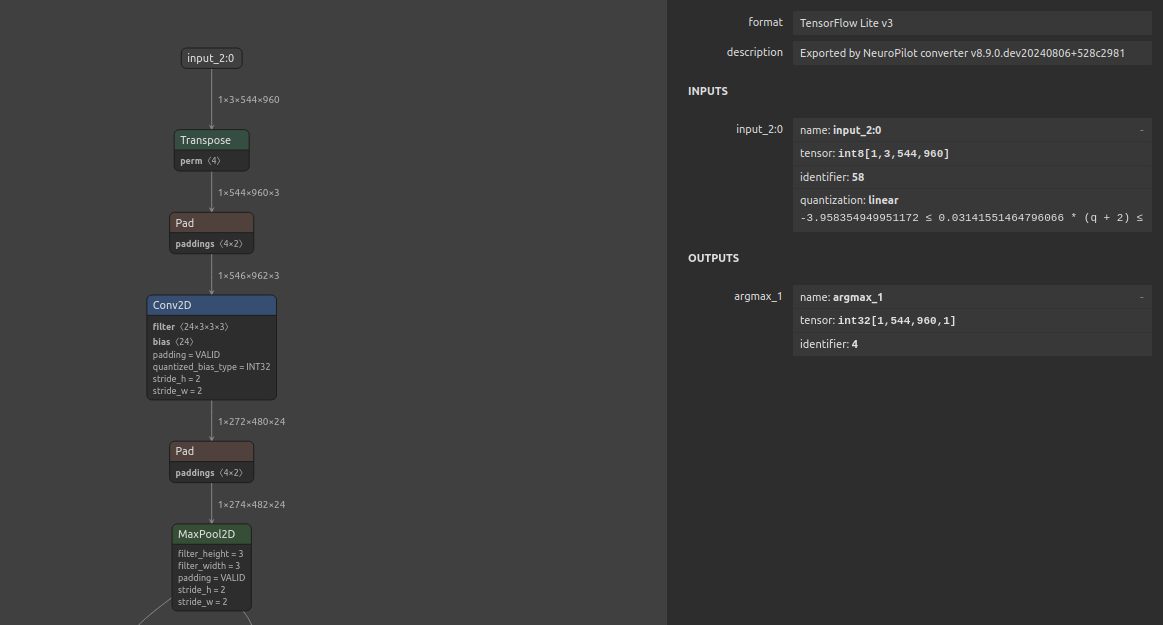Click the Transpose node header
The height and width of the screenshot is (625, 1163).
[211, 140]
